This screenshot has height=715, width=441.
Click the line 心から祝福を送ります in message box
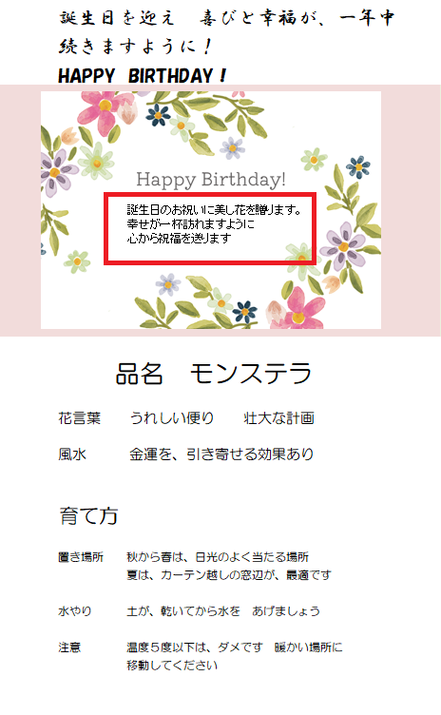[x=179, y=238]
